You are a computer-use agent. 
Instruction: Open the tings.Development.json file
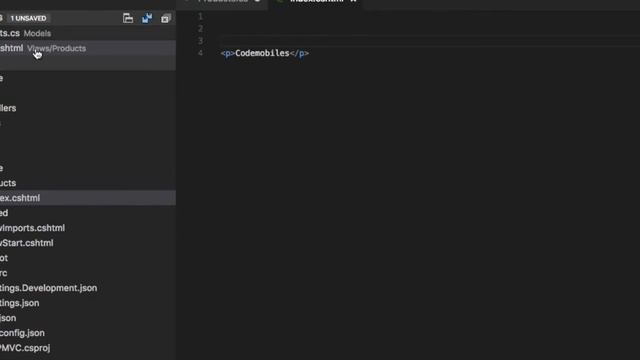49,288
